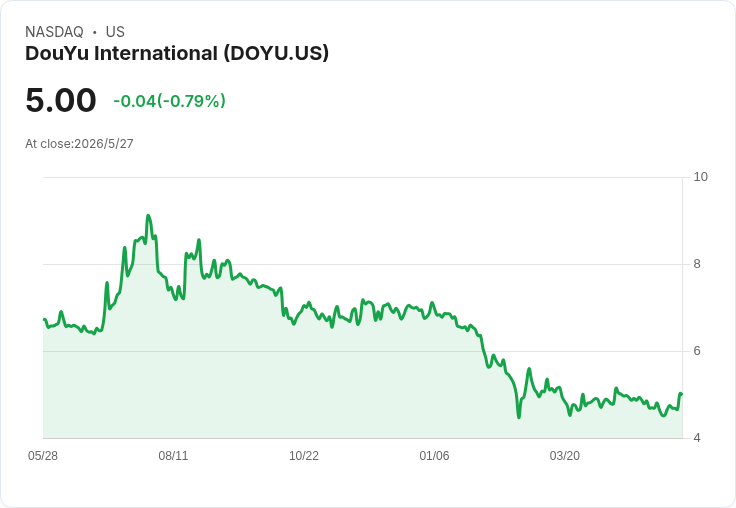Screen dimensions: 736x508
Task: Click the 08/11 date axis label
Action: tap(173, 456)
